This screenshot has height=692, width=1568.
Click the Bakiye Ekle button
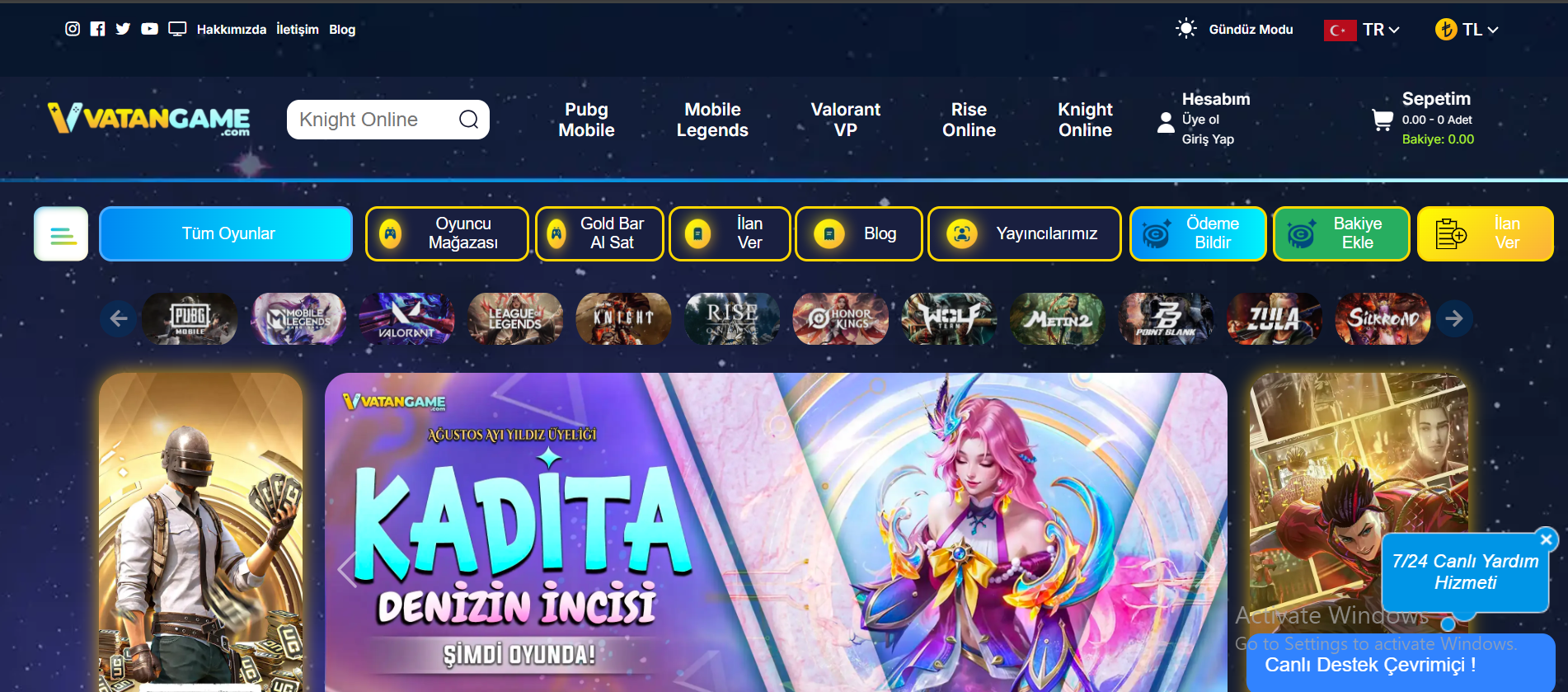coord(1341,234)
